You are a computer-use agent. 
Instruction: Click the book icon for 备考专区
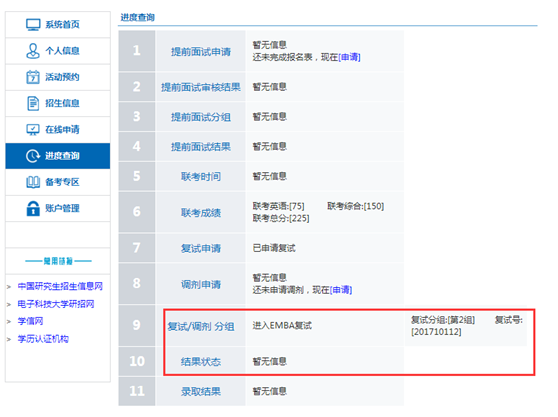tap(33, 182)
